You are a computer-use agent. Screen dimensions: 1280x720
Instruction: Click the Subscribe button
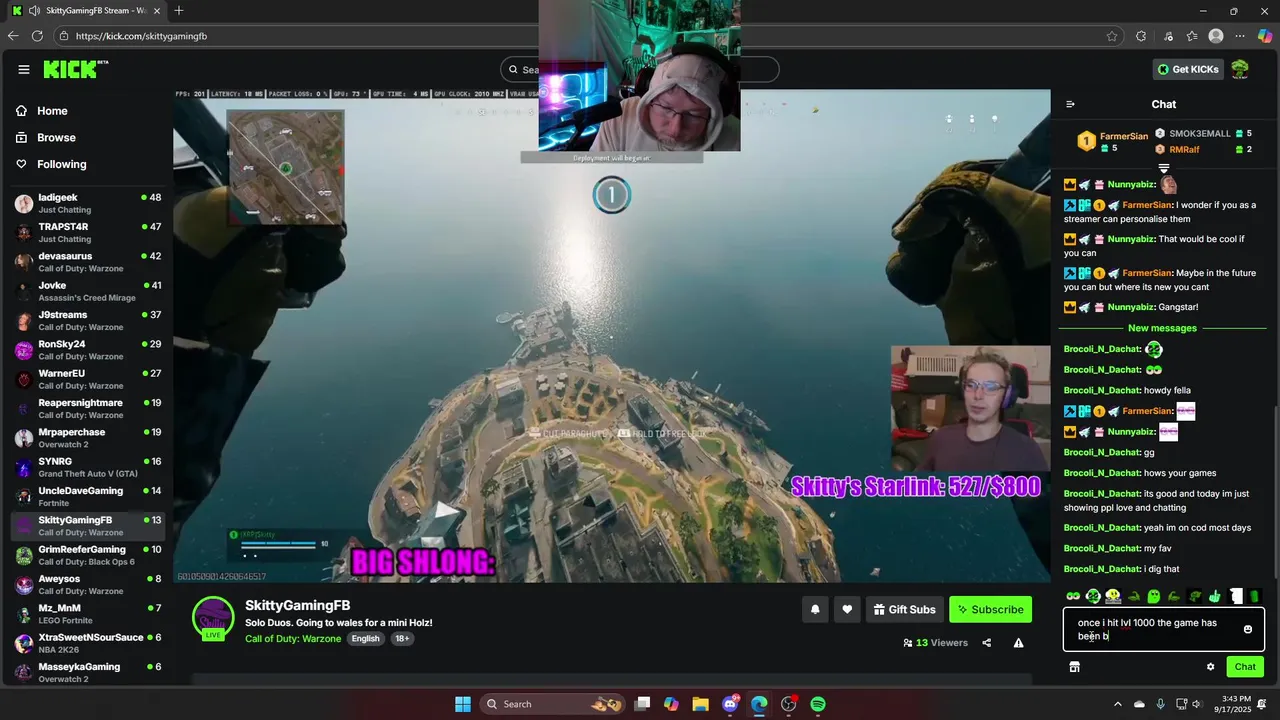pos(990,609)
